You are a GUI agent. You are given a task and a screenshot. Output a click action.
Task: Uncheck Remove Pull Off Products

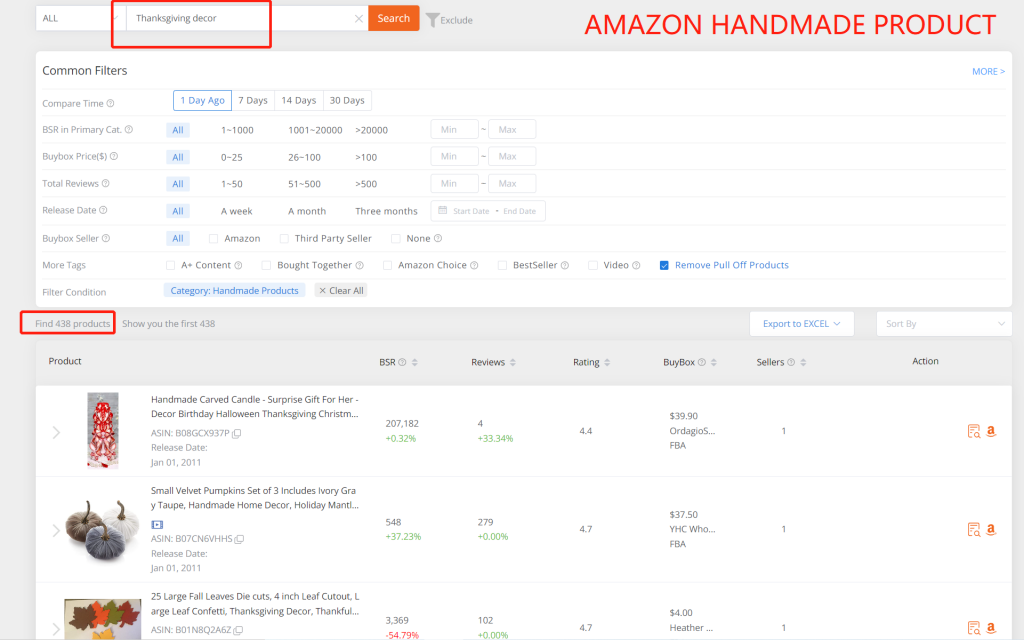tap(664, 265)
